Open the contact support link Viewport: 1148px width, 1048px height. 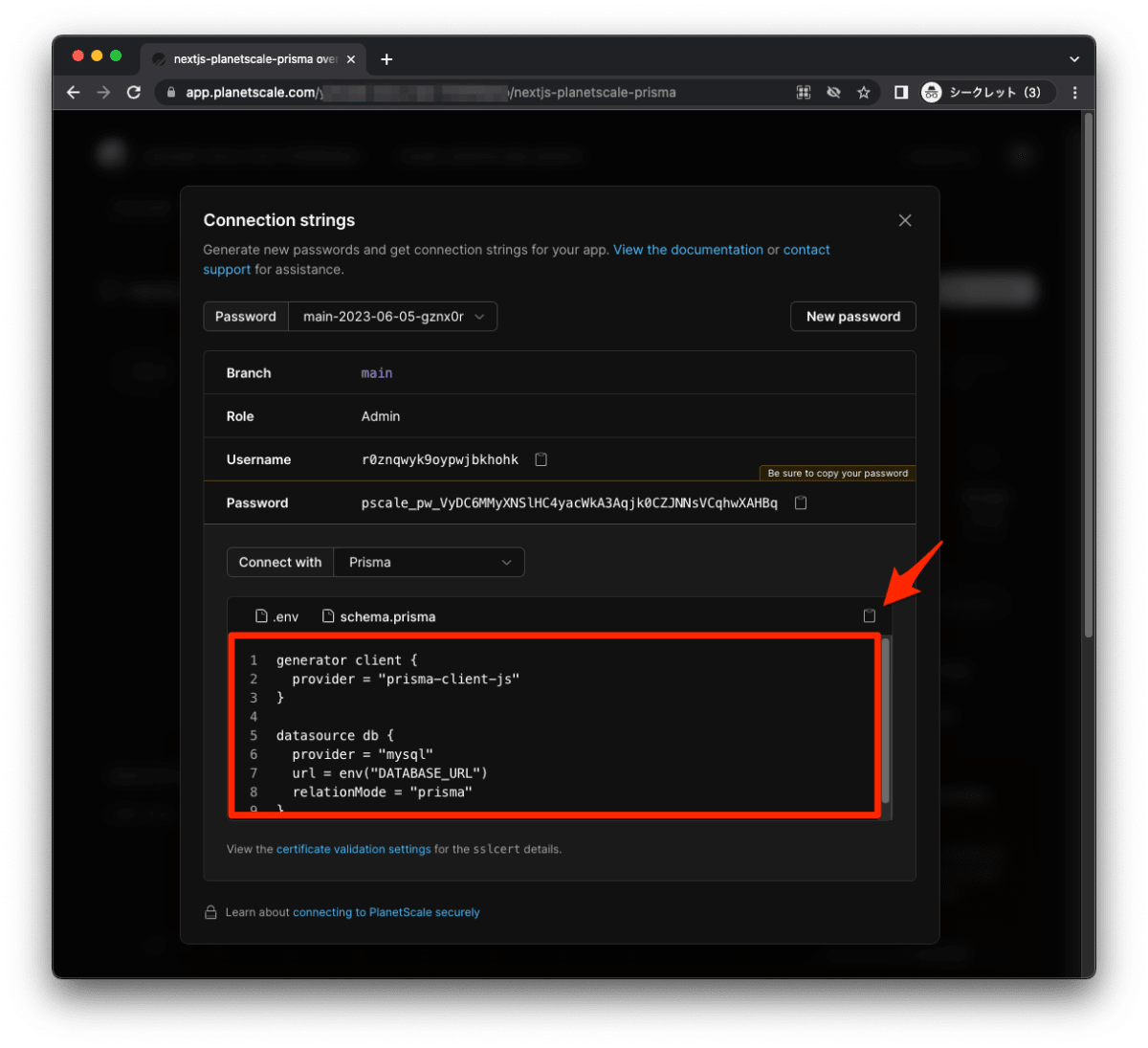[x=806, y=250]
